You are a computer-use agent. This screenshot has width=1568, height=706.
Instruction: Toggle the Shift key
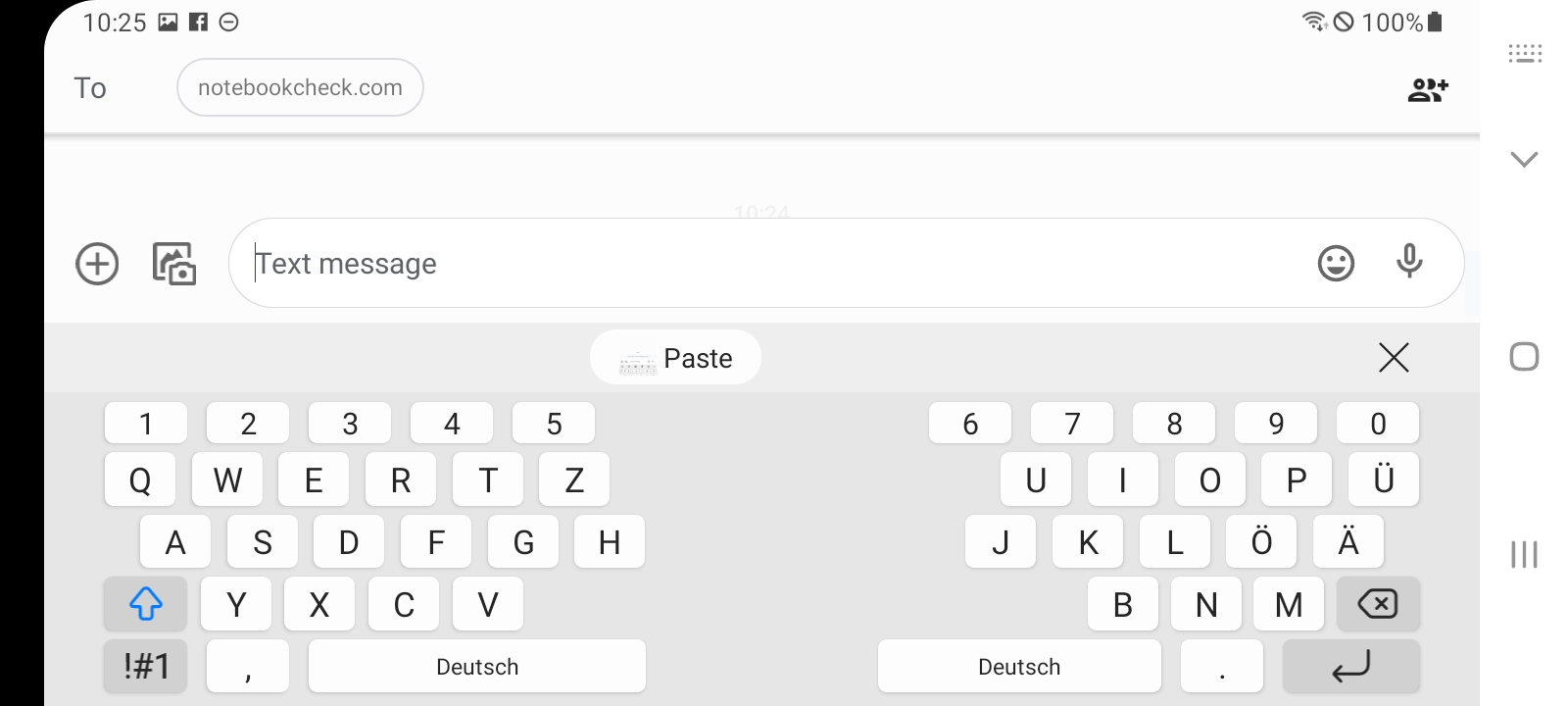pos(146,604)
